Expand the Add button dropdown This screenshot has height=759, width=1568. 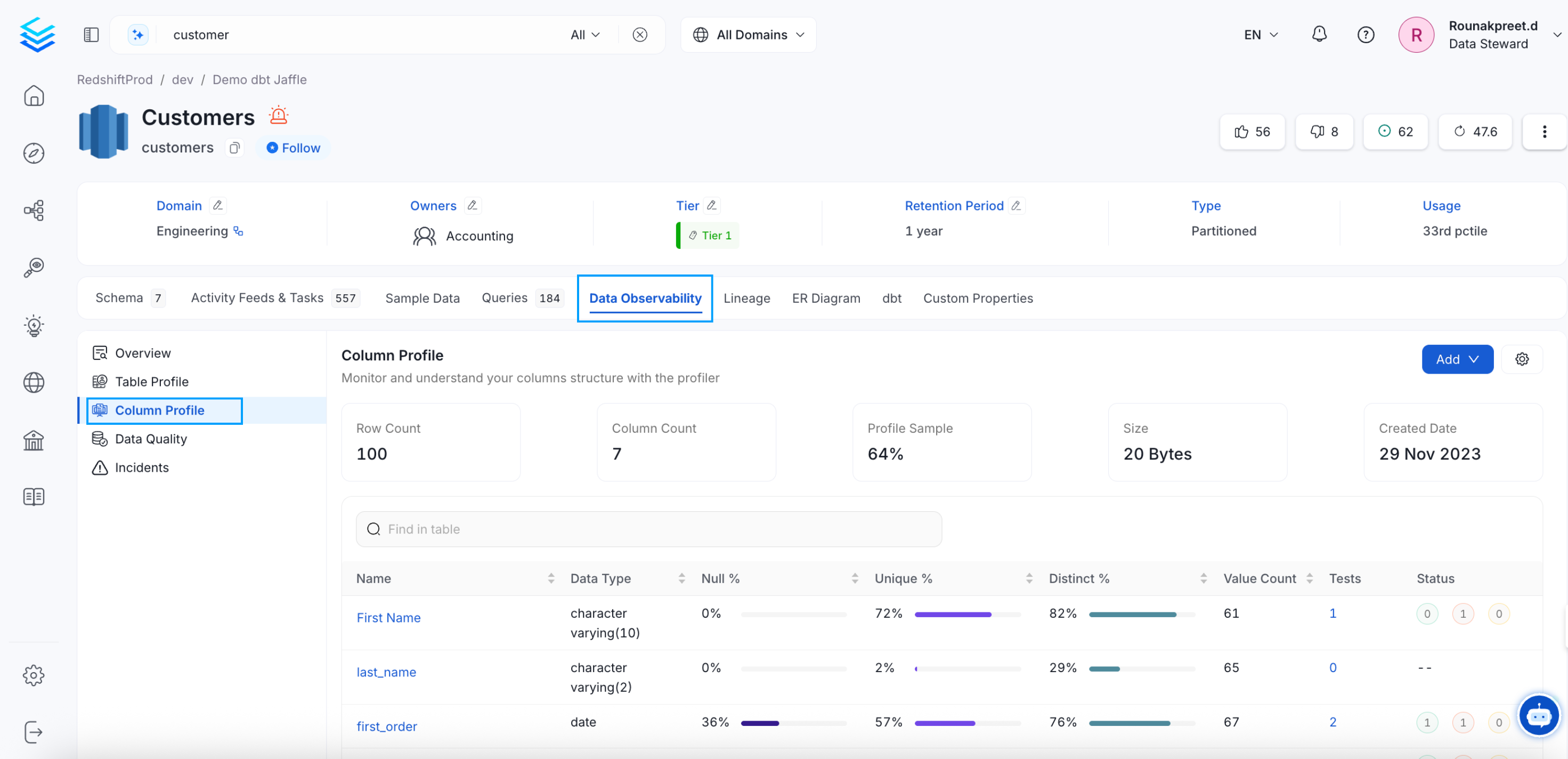pyautogui.click(x=1457, y=359)
